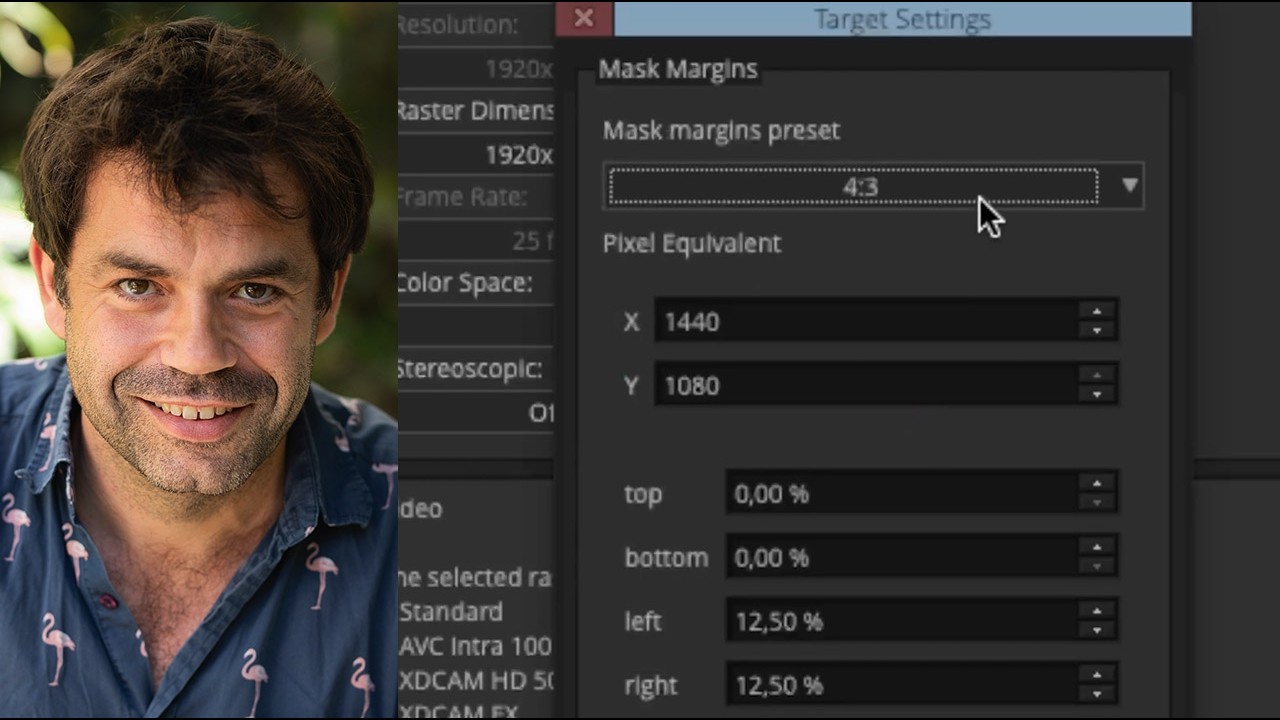Increase the right margin with up arrow
Screen dimensions: 1280x720
tap(1097, 676)
